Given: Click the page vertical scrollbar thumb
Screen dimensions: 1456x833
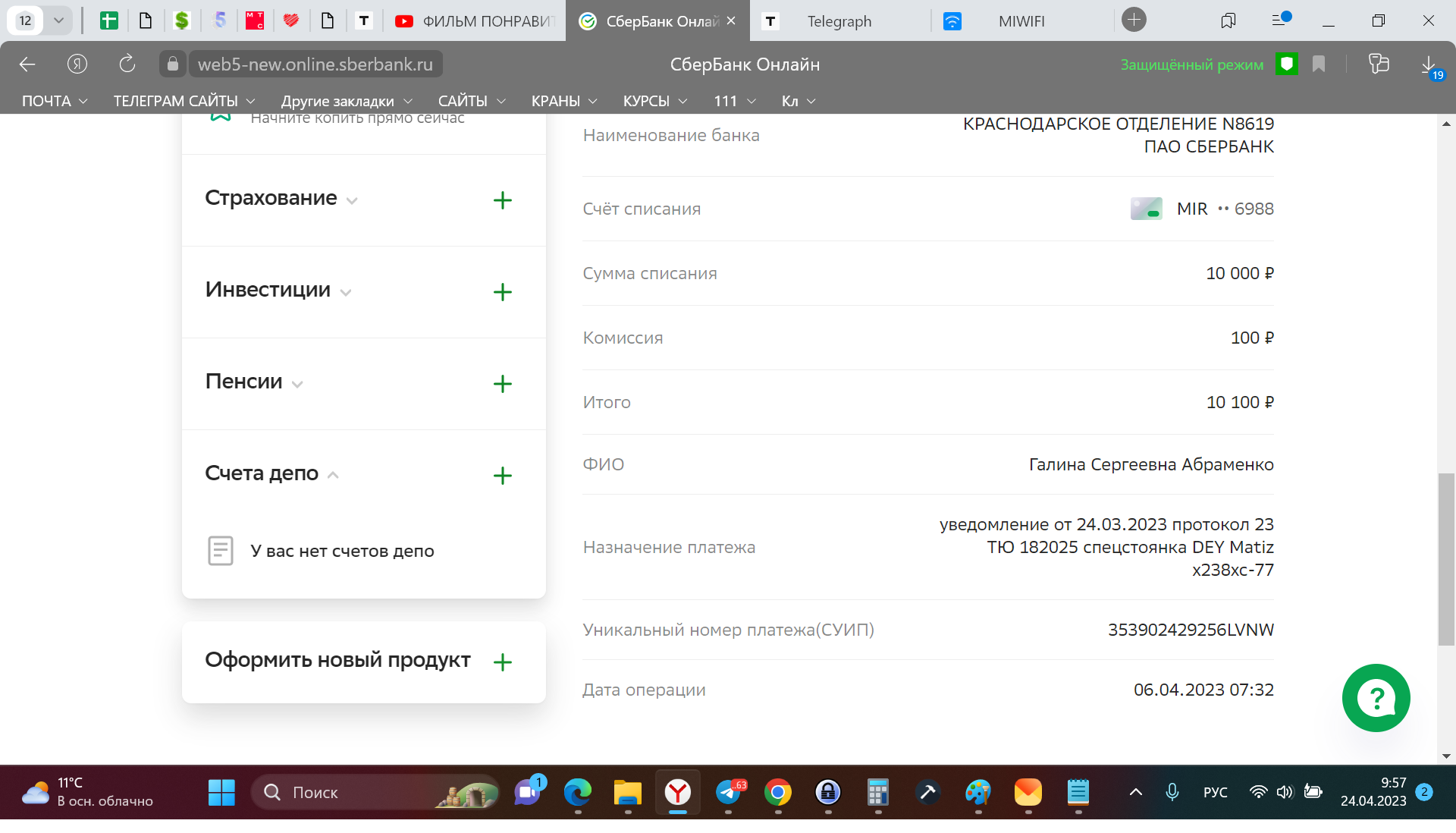Looking at the screenshot, I should (1446, 558).
